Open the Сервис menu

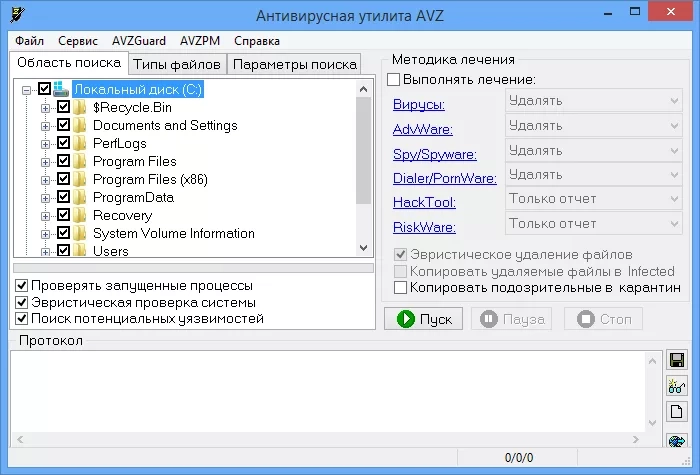[78, 41]
